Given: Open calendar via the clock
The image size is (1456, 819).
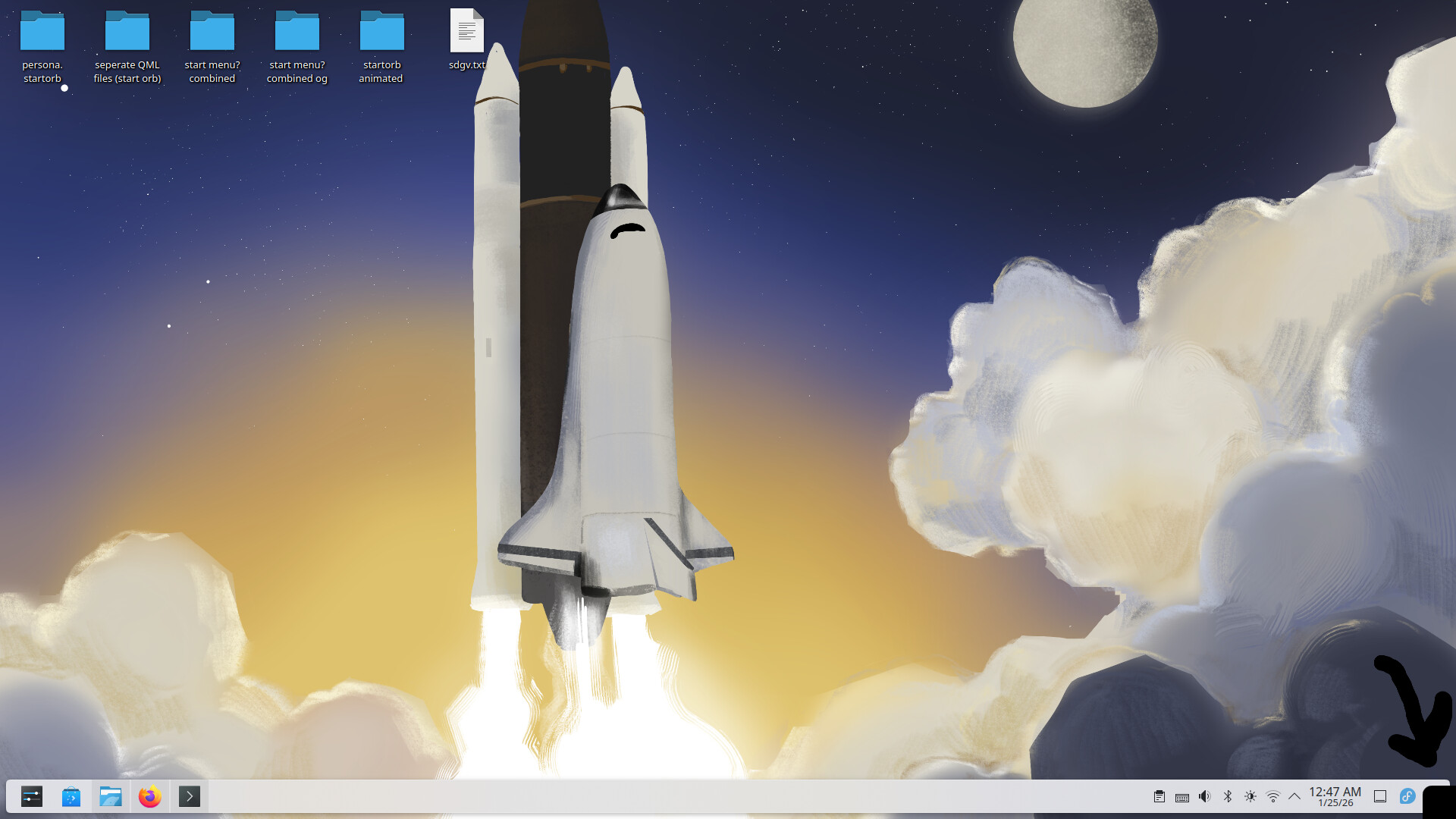Looking at the screenshot, I should click(1335, 796).
